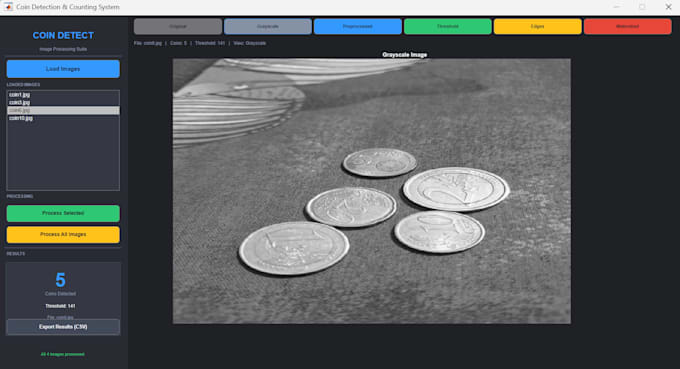Switch to the Grayscale view button

click(x=268, y=26)
